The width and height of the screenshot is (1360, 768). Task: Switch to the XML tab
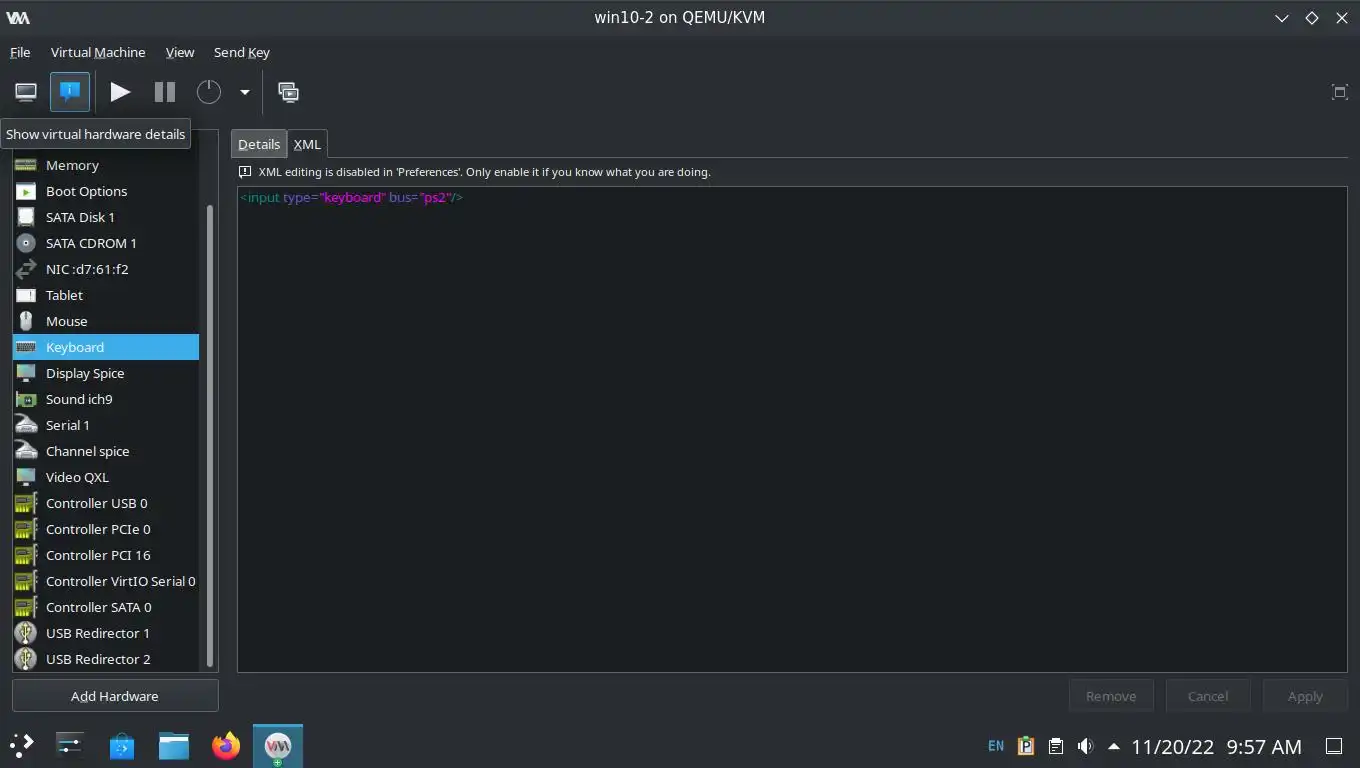tap(307, 144)
